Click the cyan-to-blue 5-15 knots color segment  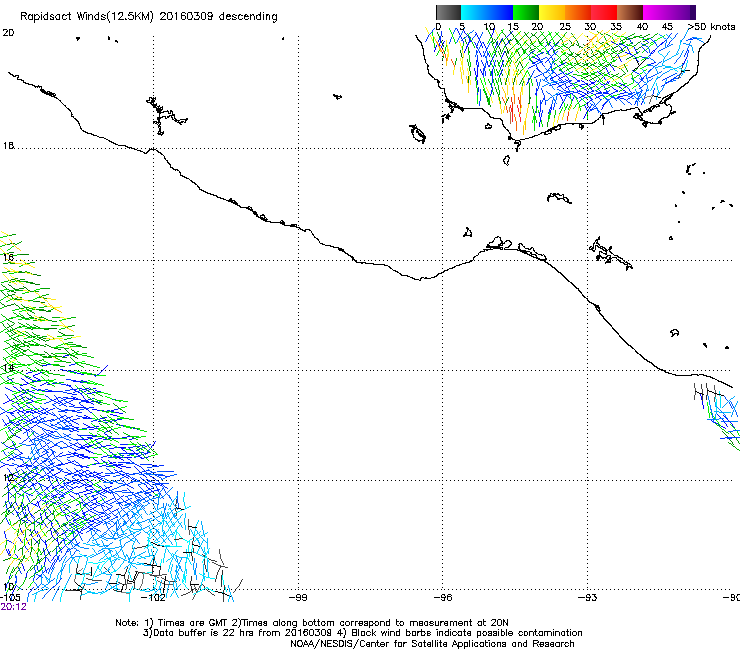pos(487,12)
